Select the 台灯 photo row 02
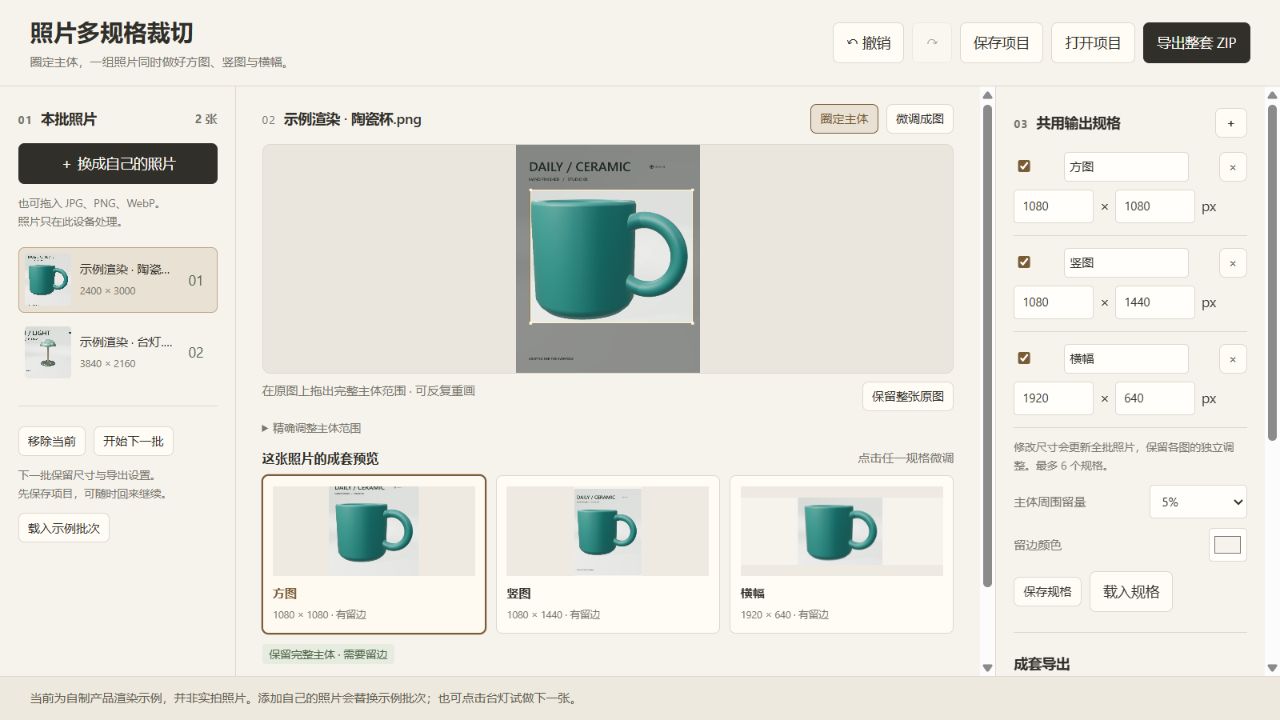 tap(118, 352)
